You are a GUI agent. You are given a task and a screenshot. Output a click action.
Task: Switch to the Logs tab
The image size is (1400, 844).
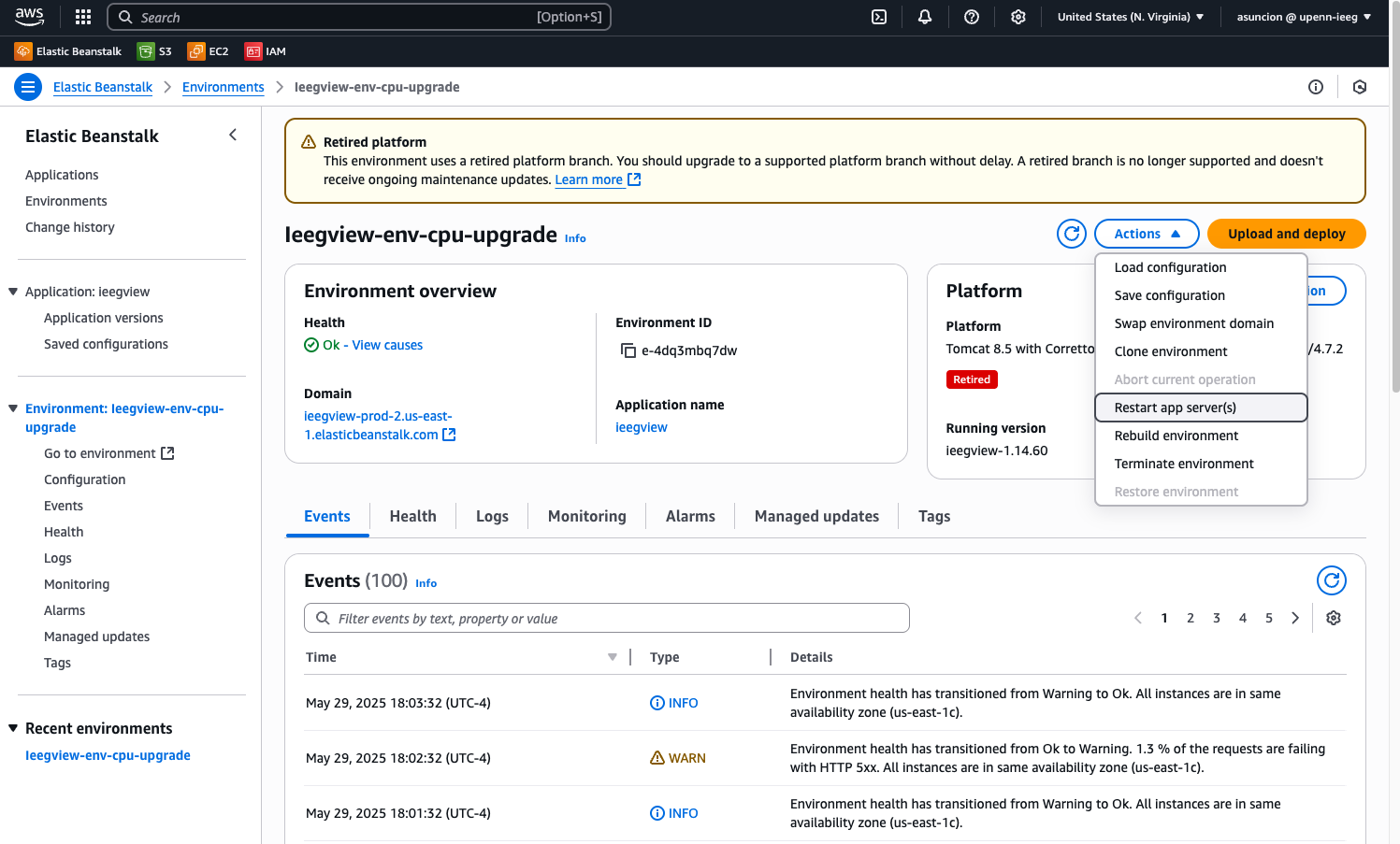492,516
